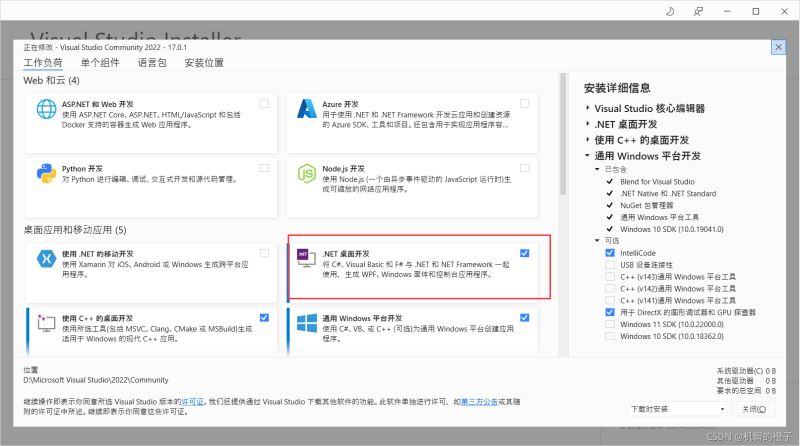This screenshot has height=446, width=800.
Task: Switch to the 语言包 tab
Action: point(152,63)
